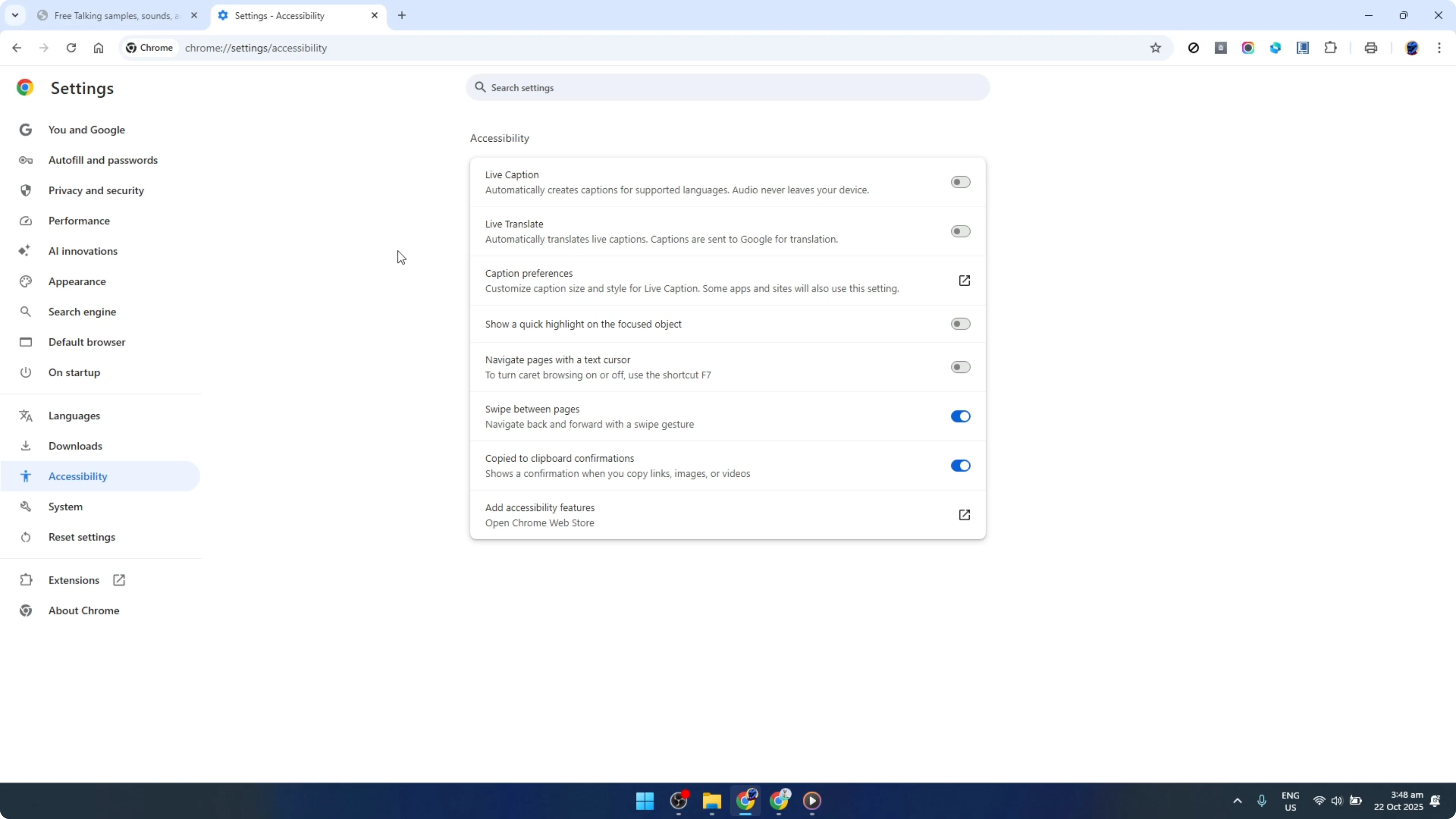Click the Chrome site info chip
Viewport: 1456px width, 819px height.
pos(150,48)
